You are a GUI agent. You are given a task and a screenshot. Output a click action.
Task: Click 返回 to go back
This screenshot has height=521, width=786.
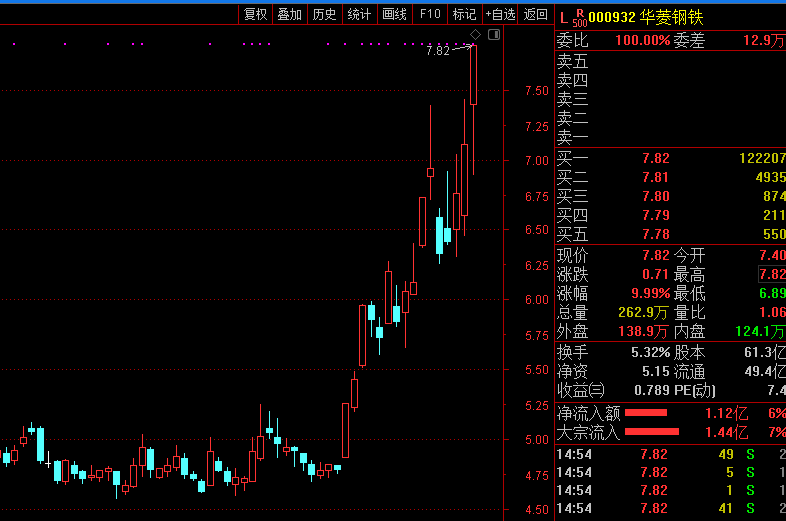pos(536,14)
